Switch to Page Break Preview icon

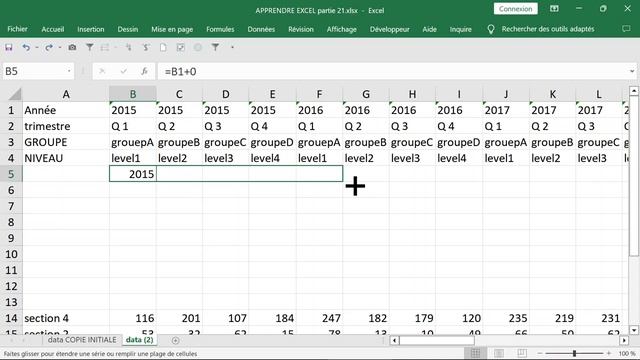[522, 353]
